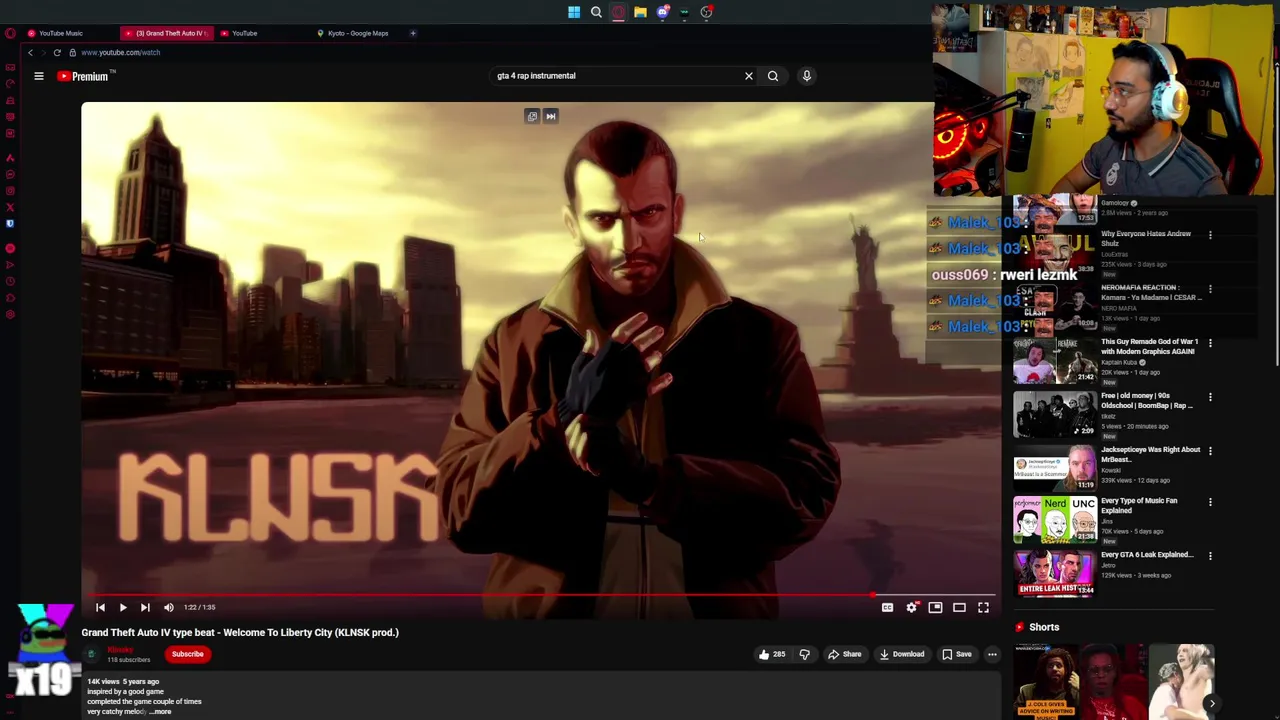This screenshot has width=1280, height=720.
Task: Open the Windows Start button
Action: pos(574,12)
